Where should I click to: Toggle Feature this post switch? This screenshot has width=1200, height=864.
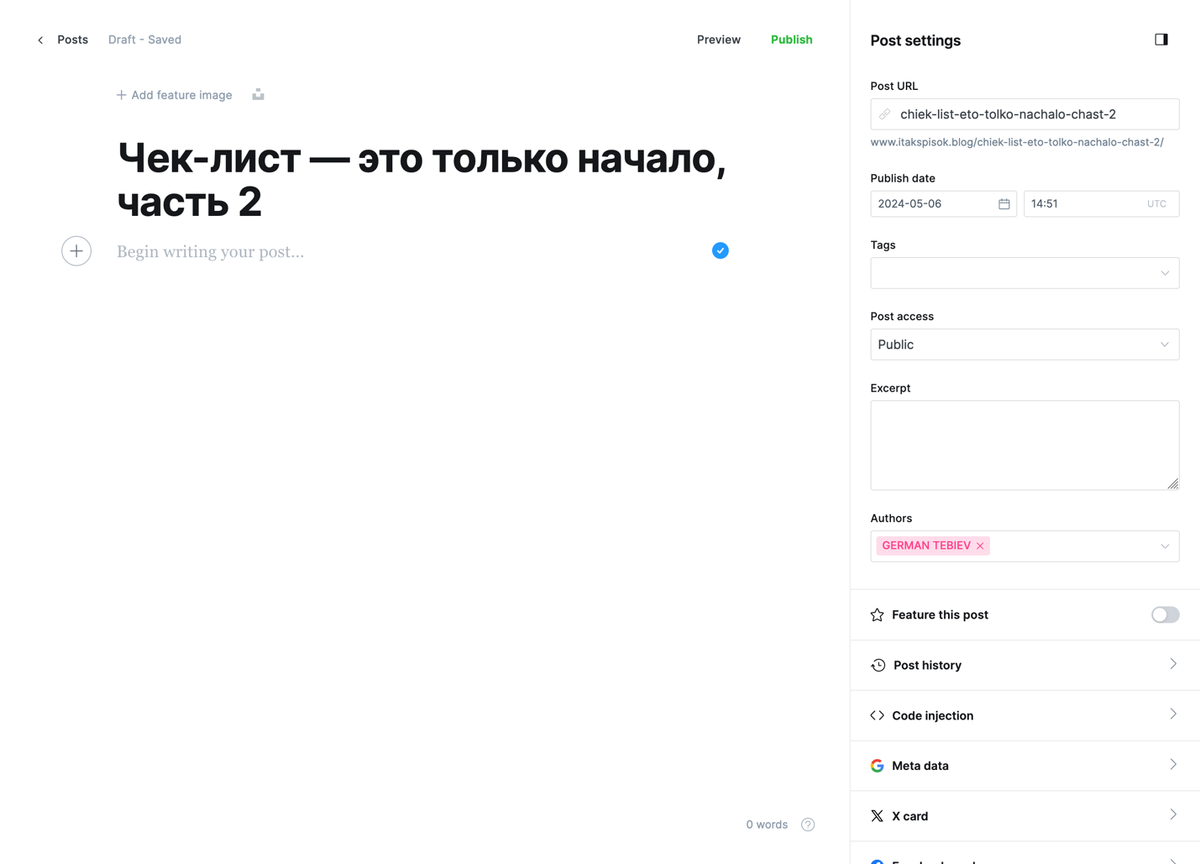point(1165,615)
